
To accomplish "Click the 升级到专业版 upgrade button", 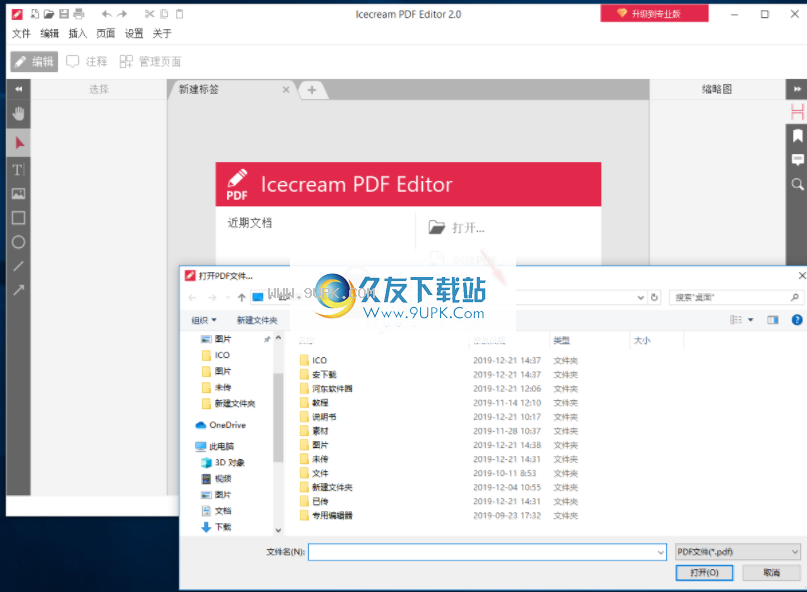I will [654, 14].
